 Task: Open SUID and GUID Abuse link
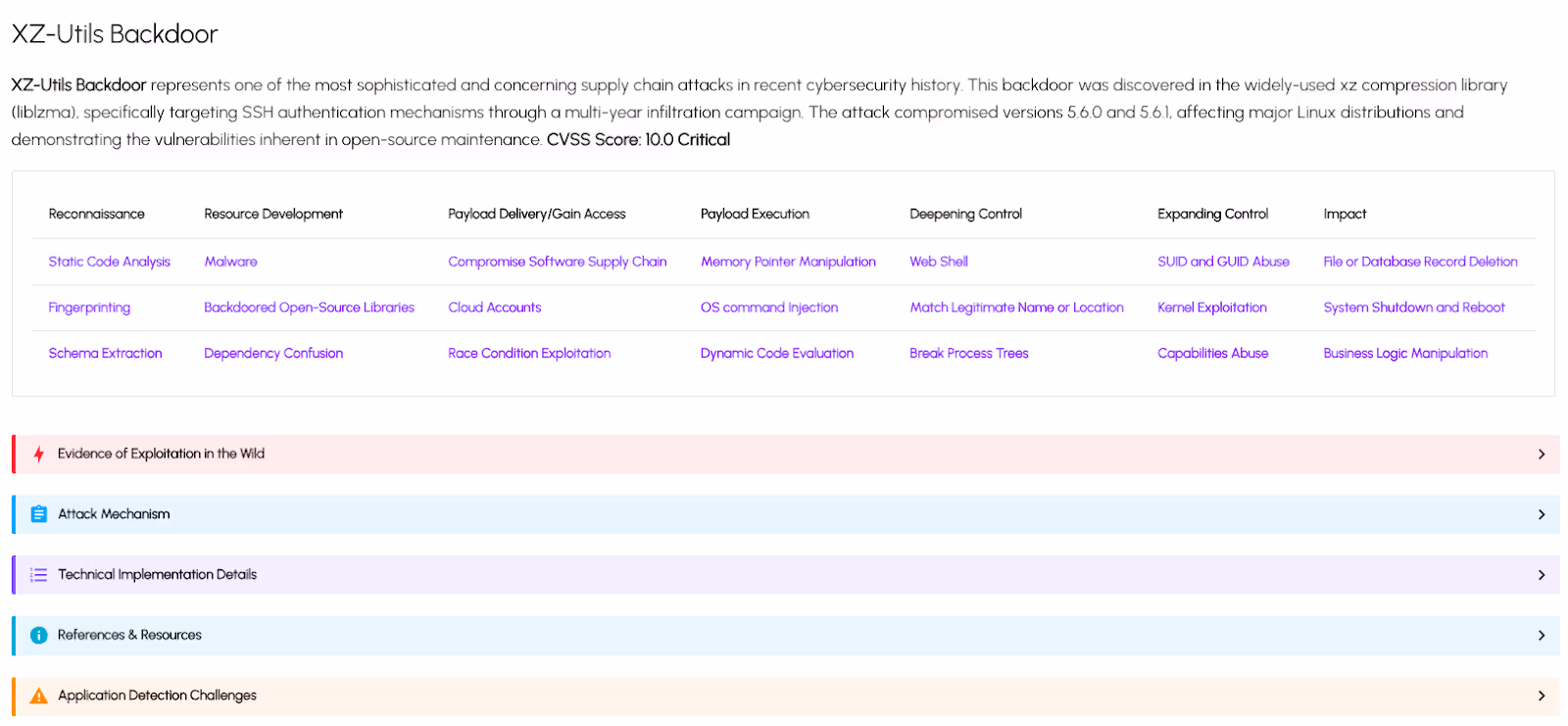click(1223, 262)
